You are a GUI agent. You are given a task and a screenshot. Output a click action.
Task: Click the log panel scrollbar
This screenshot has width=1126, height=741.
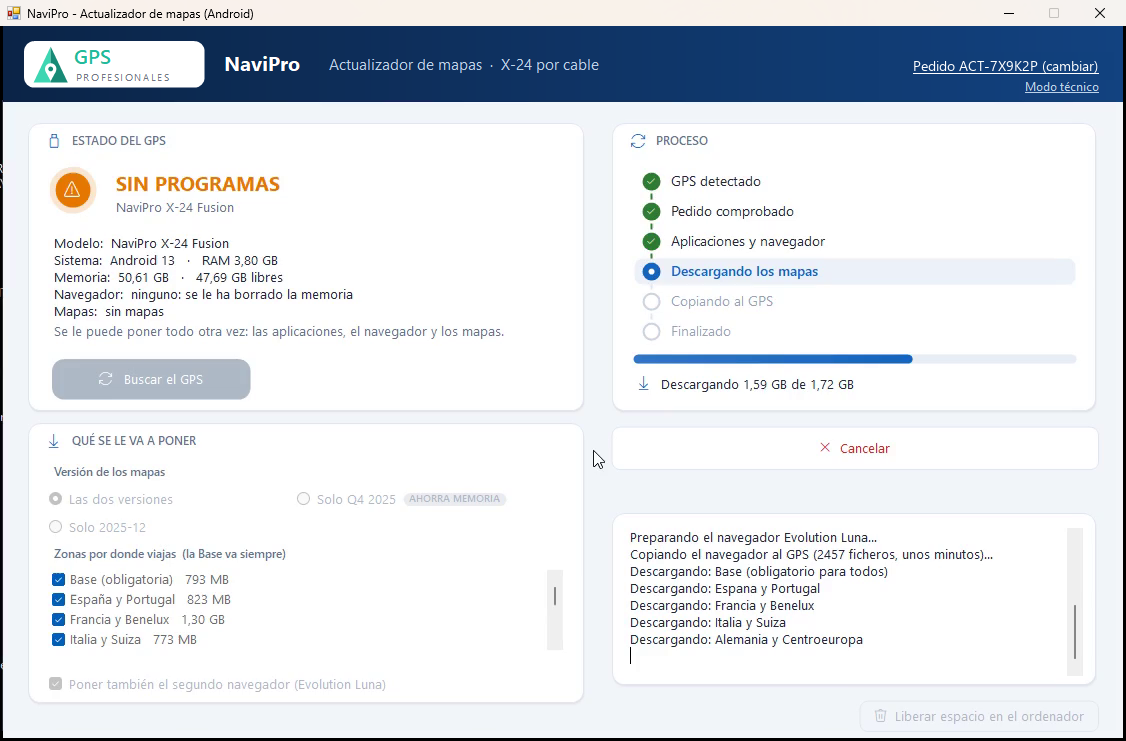(1075, 602)
